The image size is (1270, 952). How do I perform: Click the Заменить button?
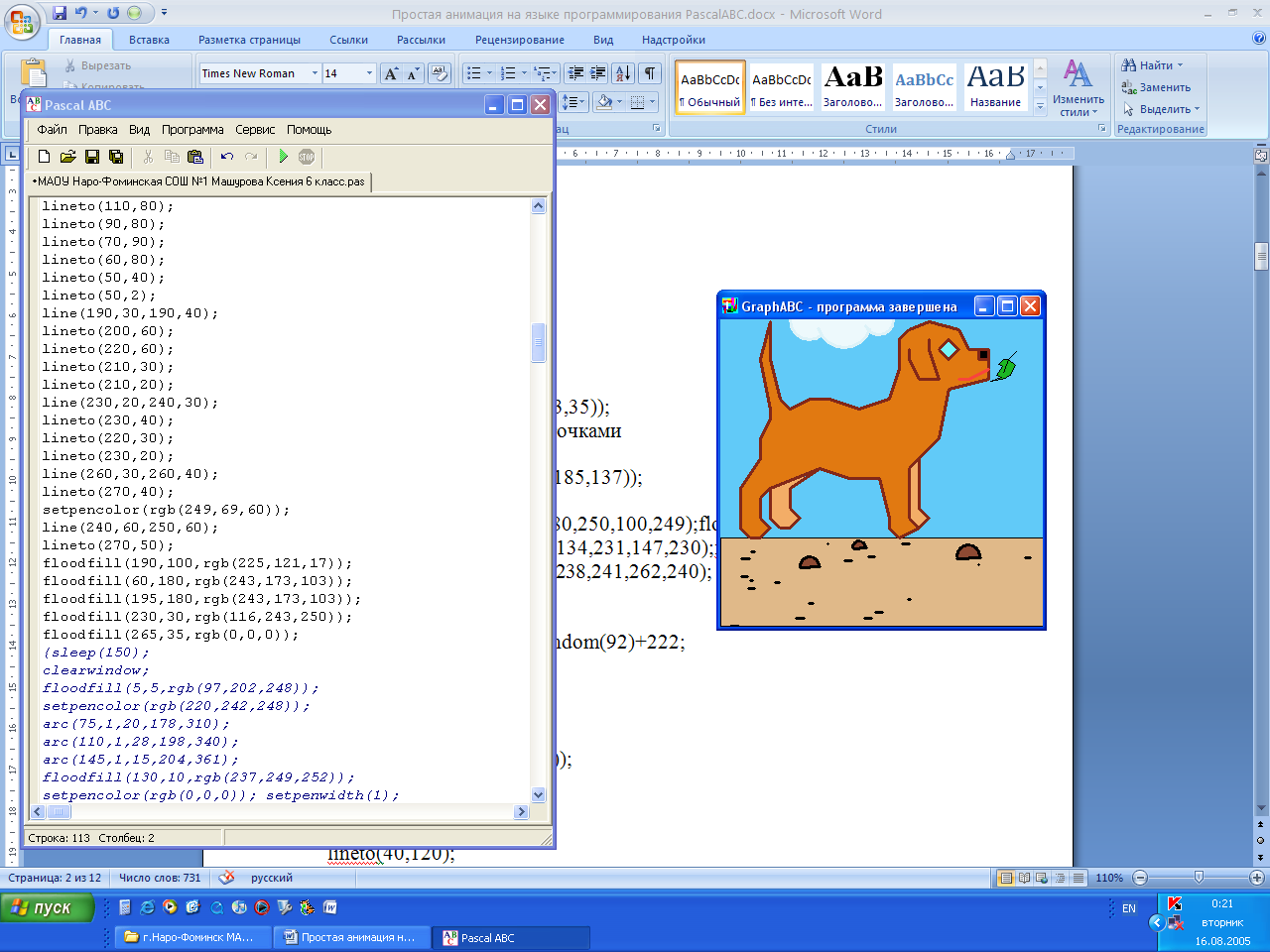(x=1157, y=87)
